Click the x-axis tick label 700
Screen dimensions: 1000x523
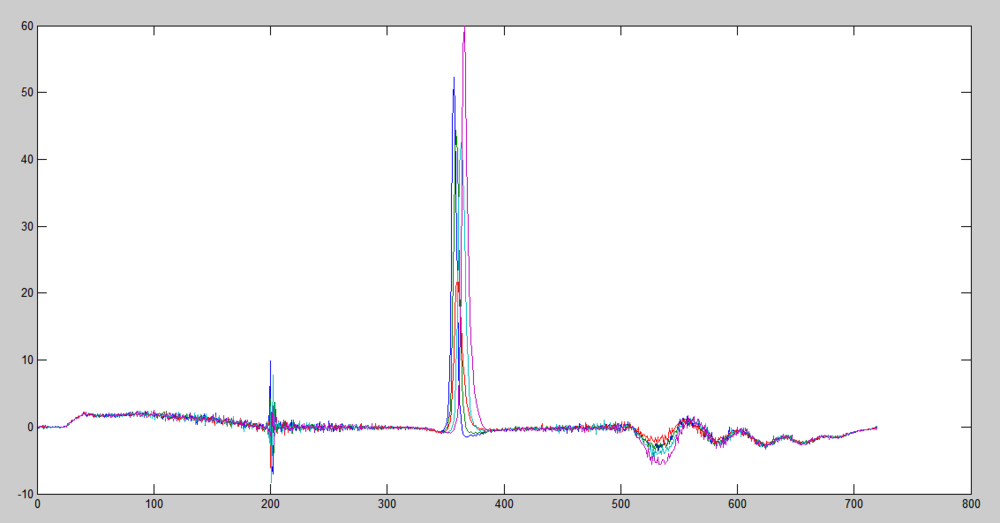[x=854, y=505]
